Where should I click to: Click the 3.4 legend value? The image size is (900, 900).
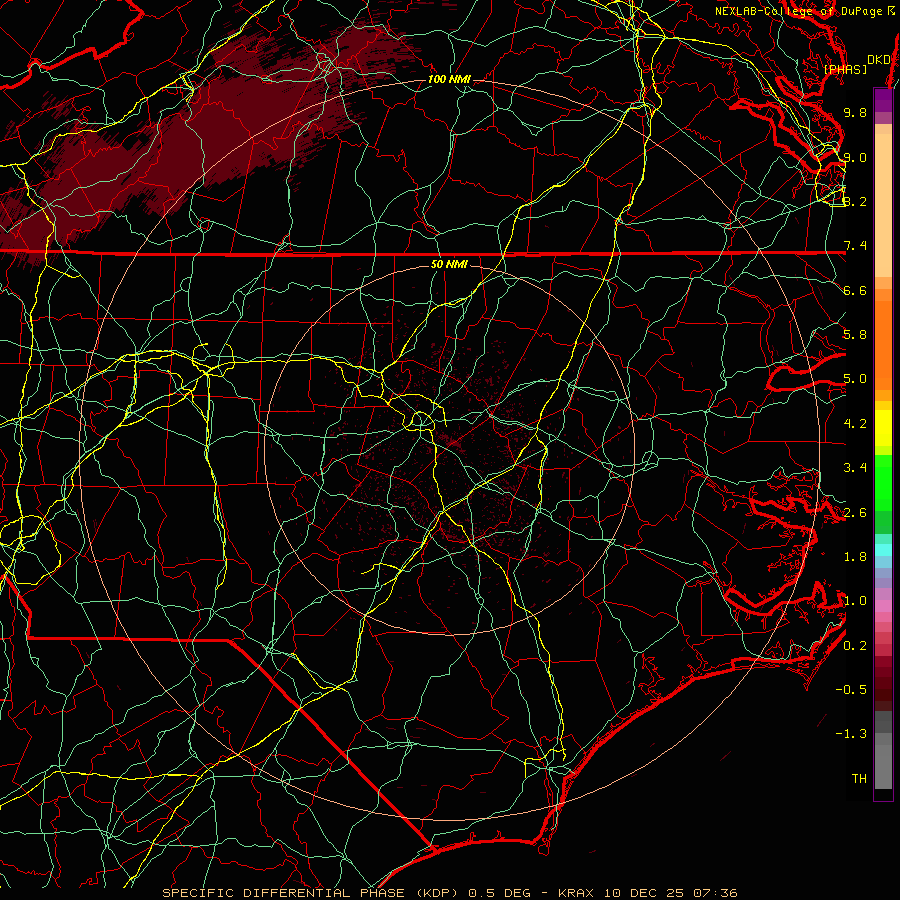(x=855, y=468)
